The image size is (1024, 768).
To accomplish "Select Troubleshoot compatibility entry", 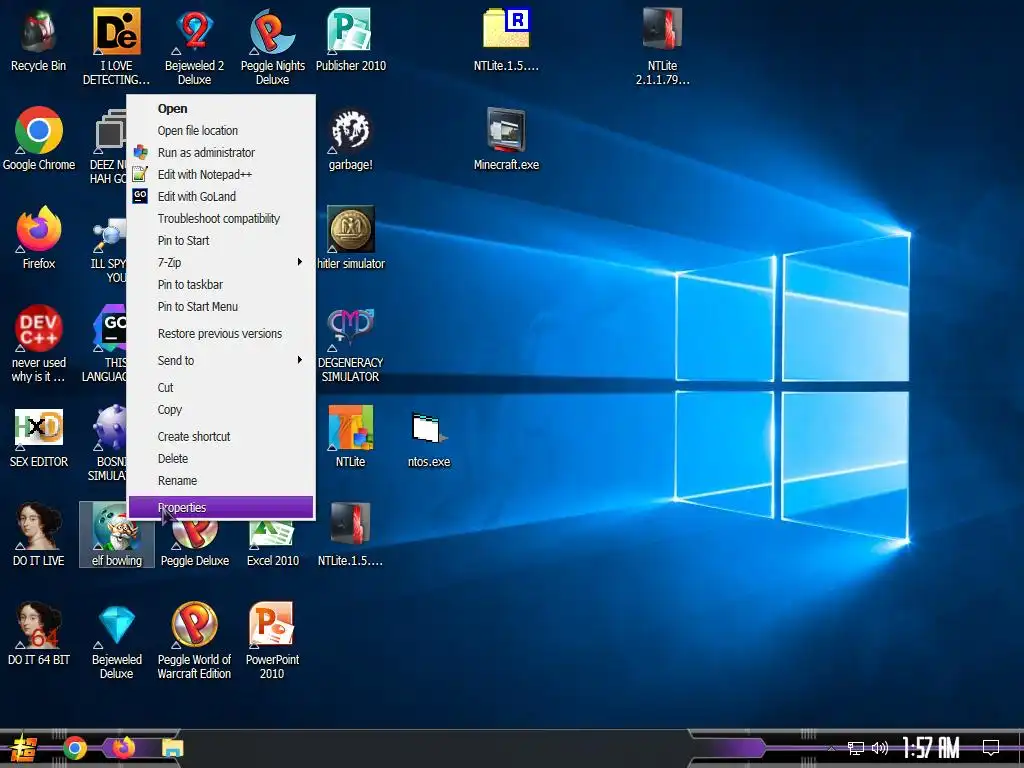I will tap(221, 219).
